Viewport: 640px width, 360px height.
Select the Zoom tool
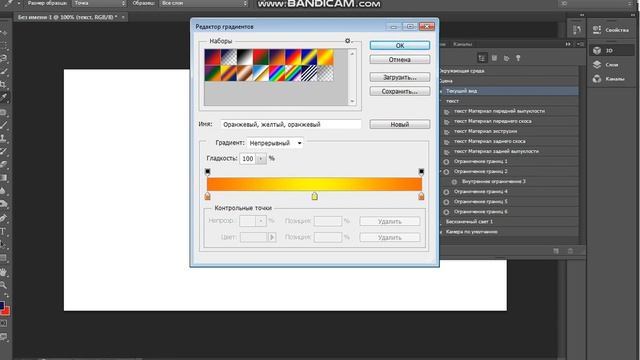(x=4, y=285)
